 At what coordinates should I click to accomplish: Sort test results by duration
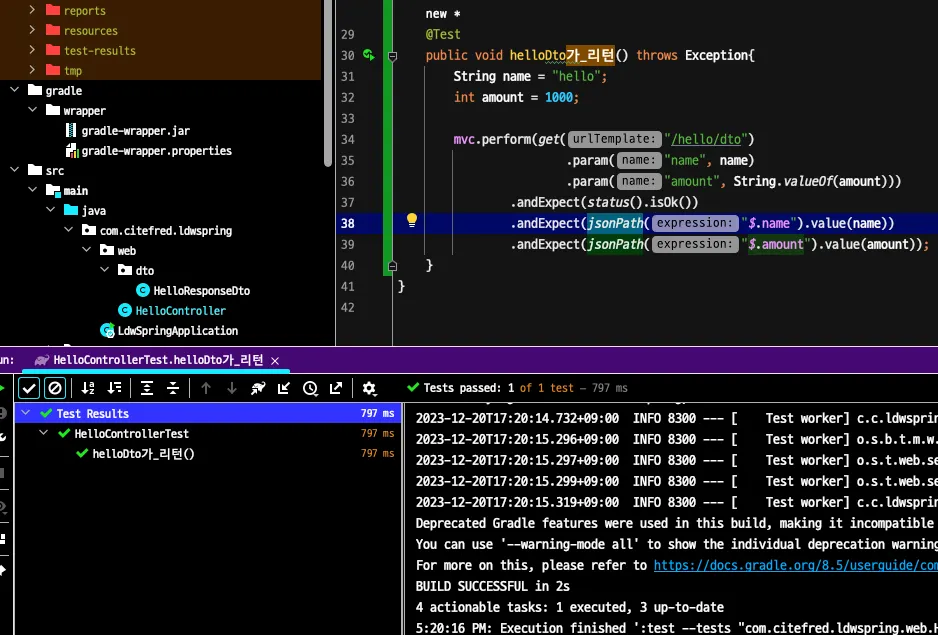coord(114,388)
